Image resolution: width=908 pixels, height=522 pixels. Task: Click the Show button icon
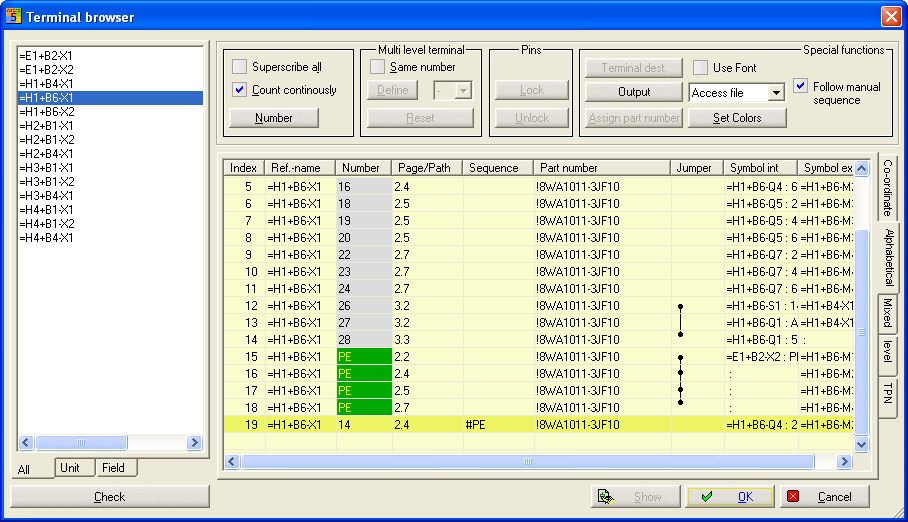pos(606,497)
